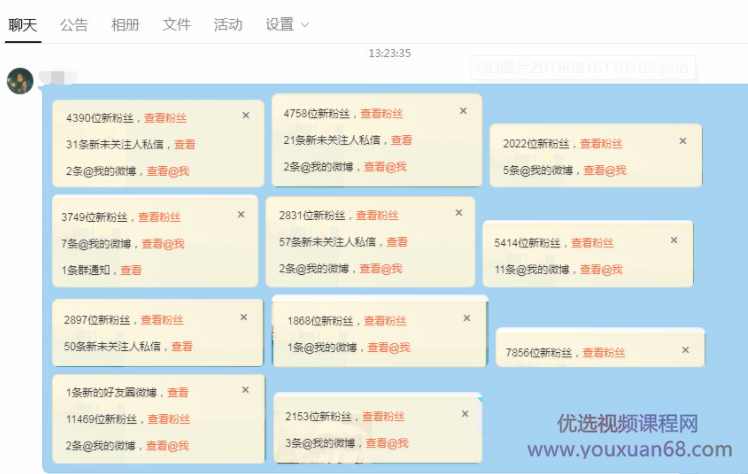The width and height of the screenshot is (748, 474).
Task: Click the 13:23:35 timestamp
Action: tap(390, 53)
